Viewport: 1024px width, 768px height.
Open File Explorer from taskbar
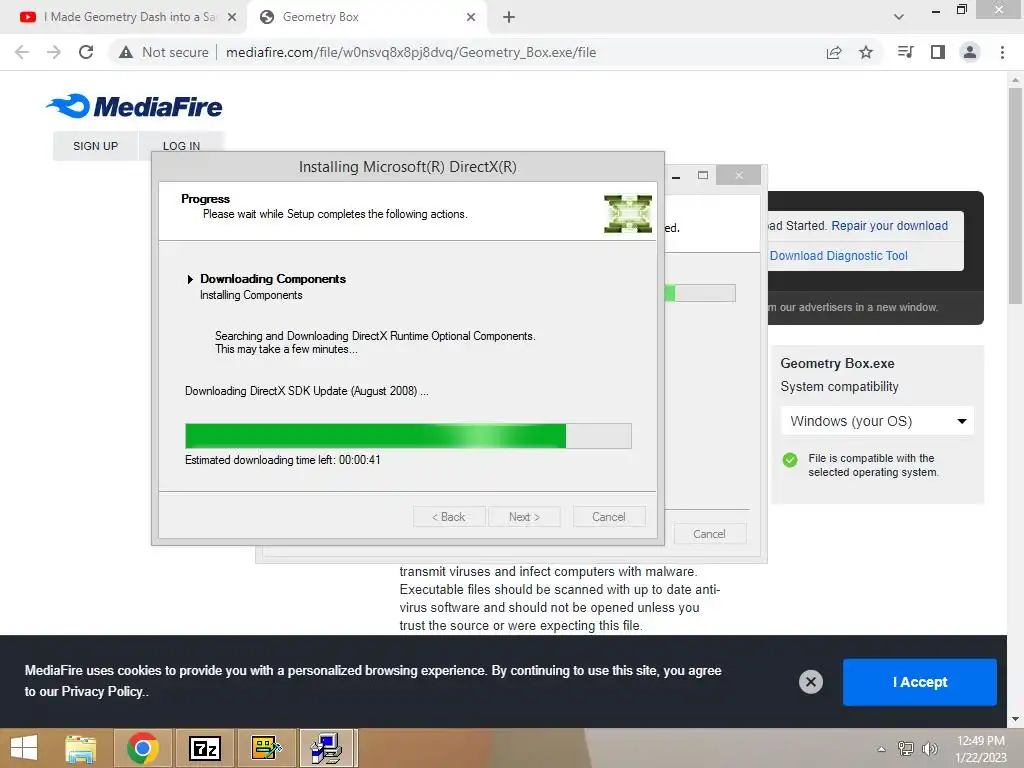click(80, 748)
